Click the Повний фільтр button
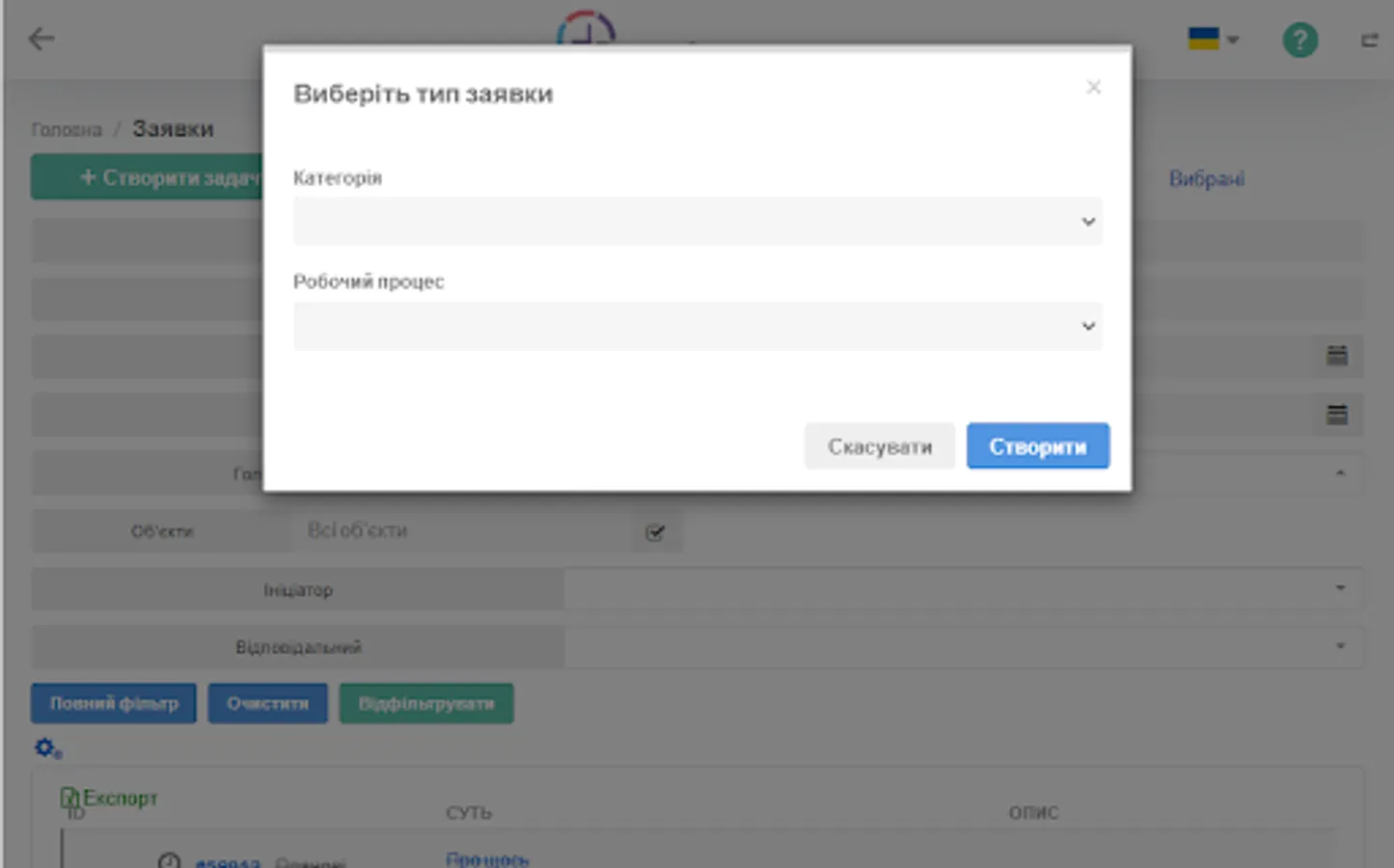1394x868 pixels. 114,704
